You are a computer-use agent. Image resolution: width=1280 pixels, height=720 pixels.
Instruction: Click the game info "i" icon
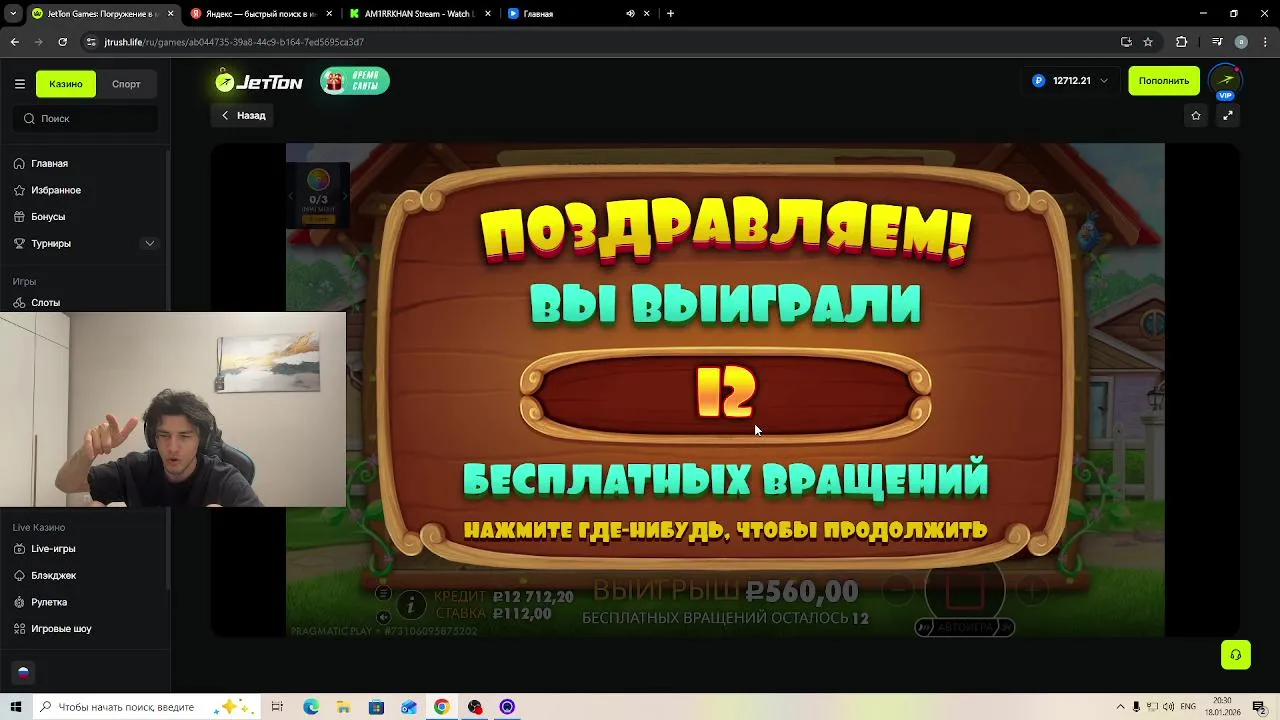pos(410,604)
